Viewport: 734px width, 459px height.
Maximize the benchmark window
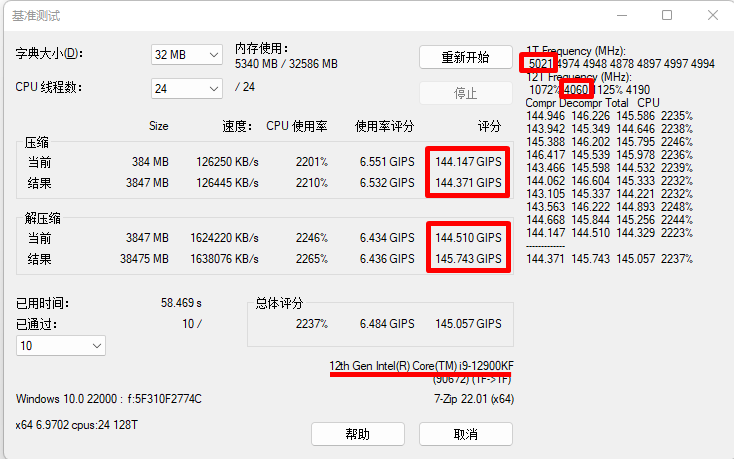[667, 15]
